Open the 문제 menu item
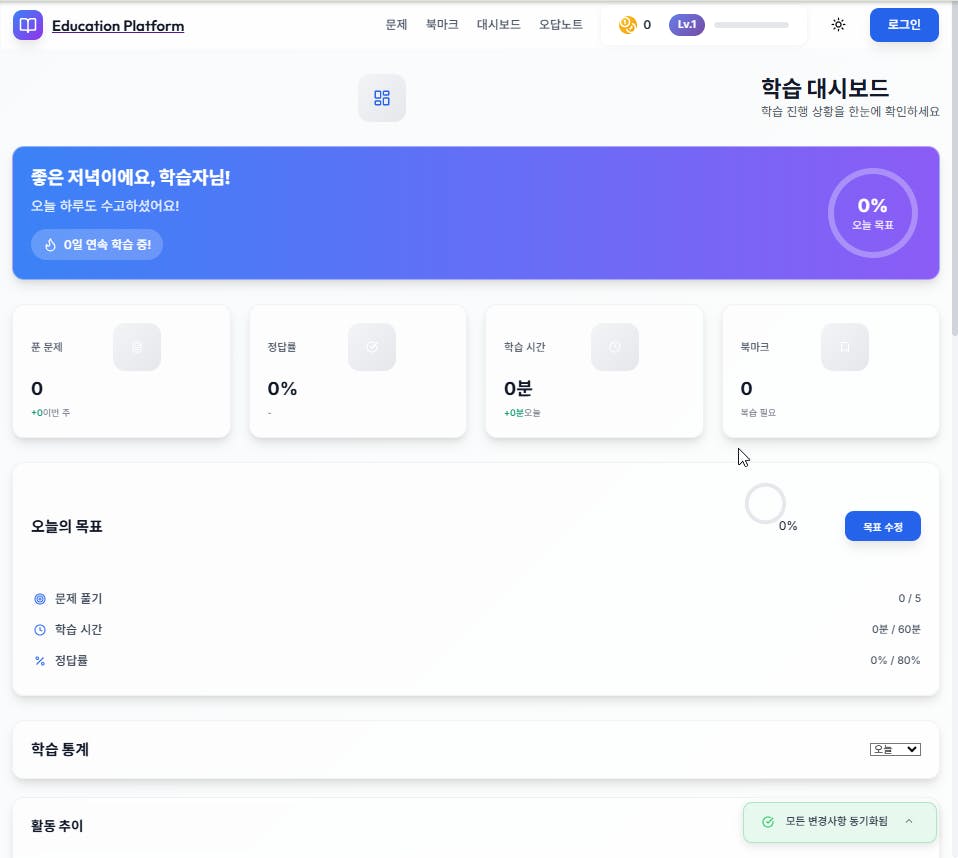The height and width of the screenshot is (858, 958). coord(396,24)
